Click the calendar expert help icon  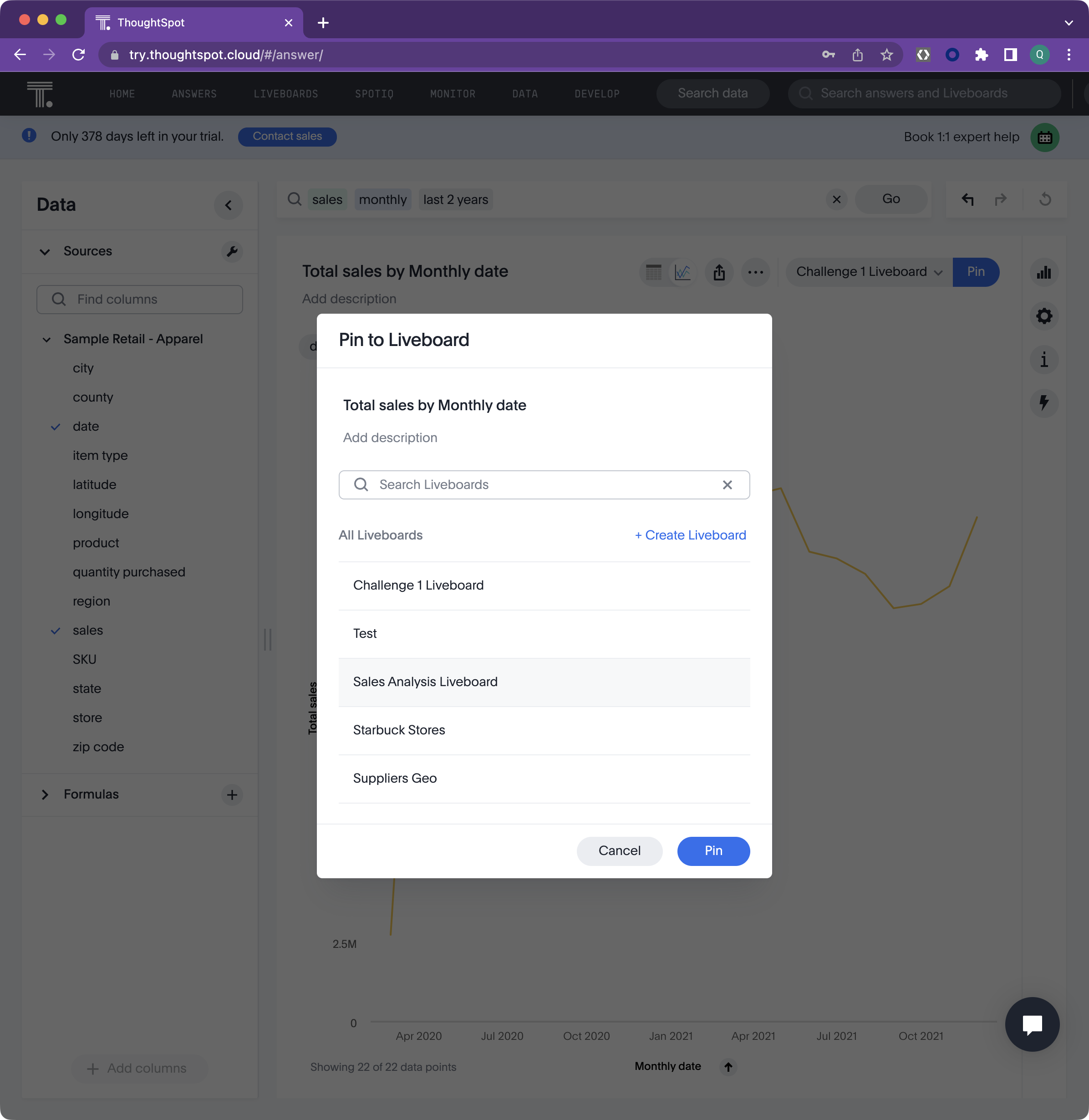coord(1044,137)
